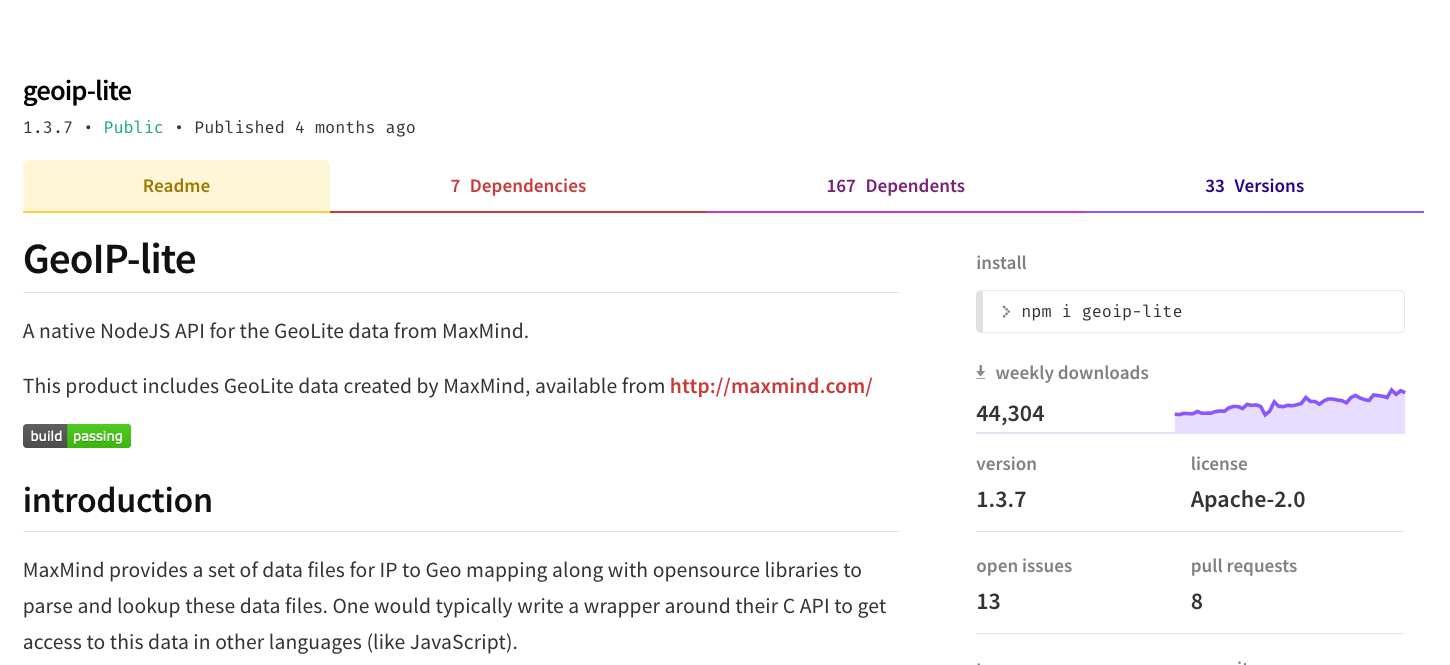Image resolution: width=1450 pixels, height=665 pixels.
Task: Open the 8 pull requests link
Action: [x=1197, y=602]
